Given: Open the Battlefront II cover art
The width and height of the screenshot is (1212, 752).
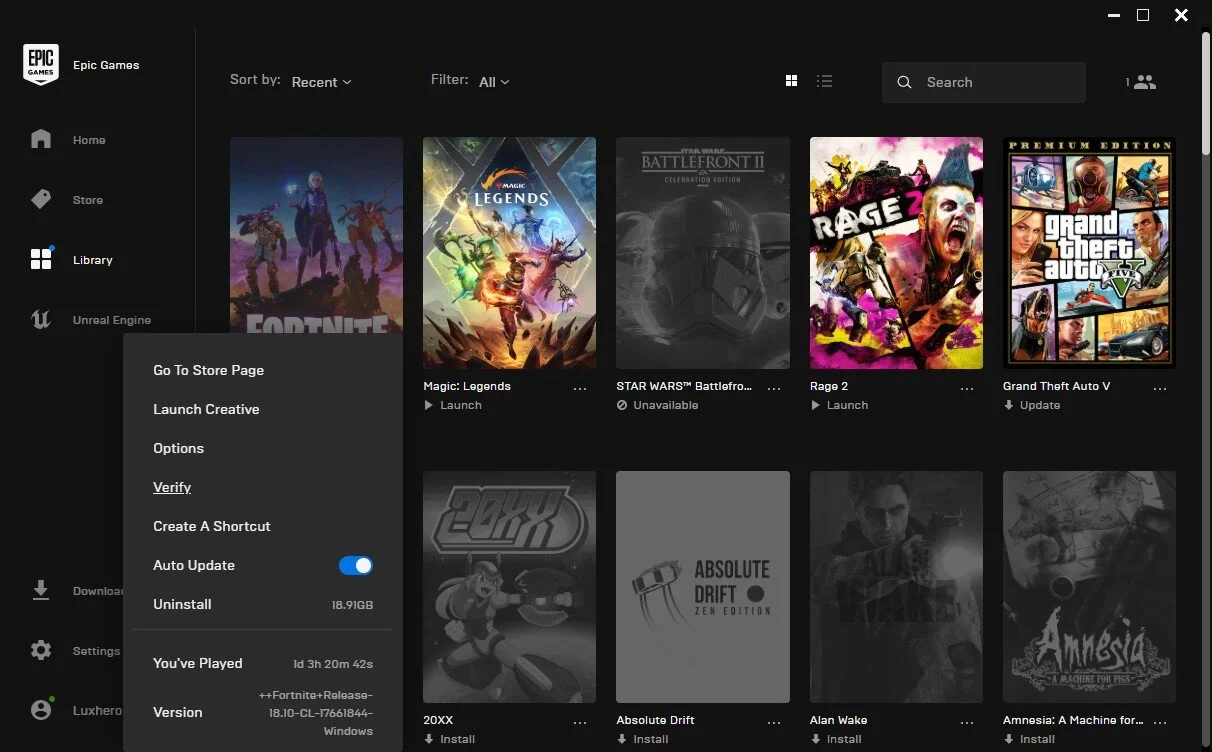Looking at the screenshot, I should coord(703,253).
